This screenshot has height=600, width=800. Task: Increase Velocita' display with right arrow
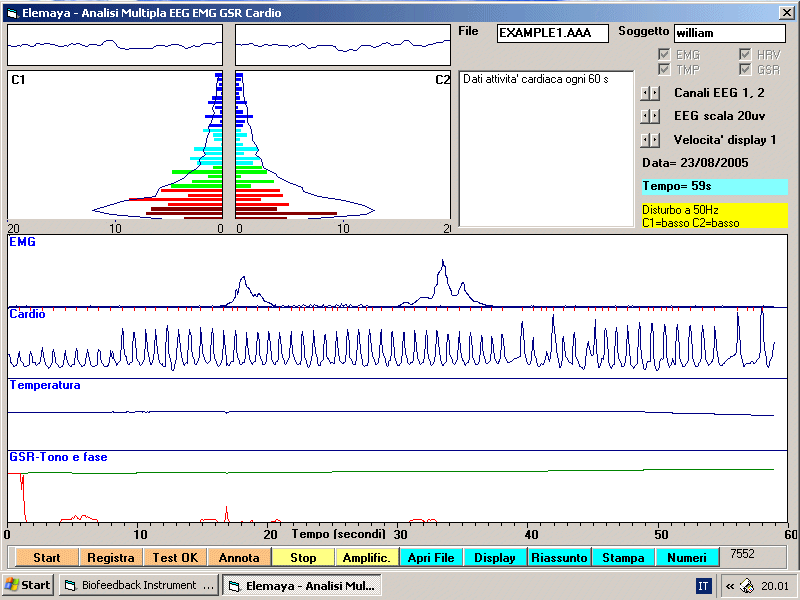[x=656, y=140]
